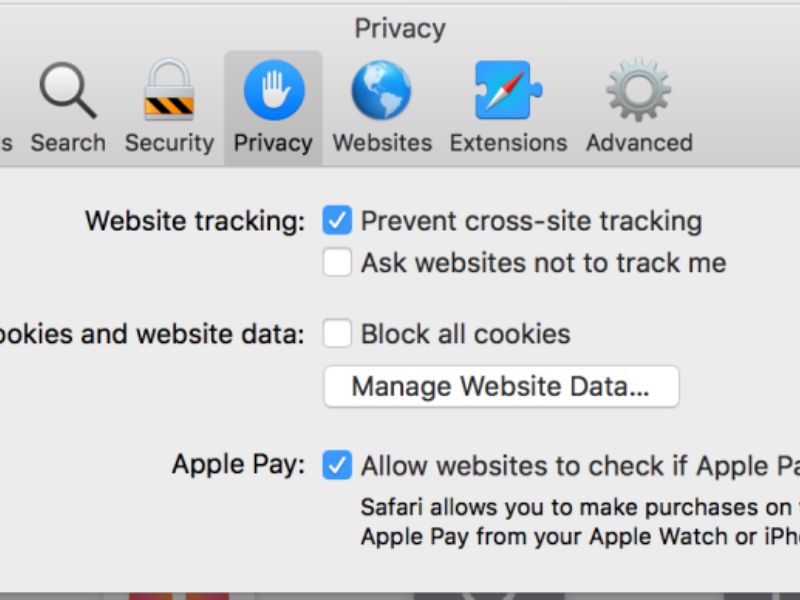Select the Websites tab label
The width and height of the screenshot is (800, 600).
(382, 142)
